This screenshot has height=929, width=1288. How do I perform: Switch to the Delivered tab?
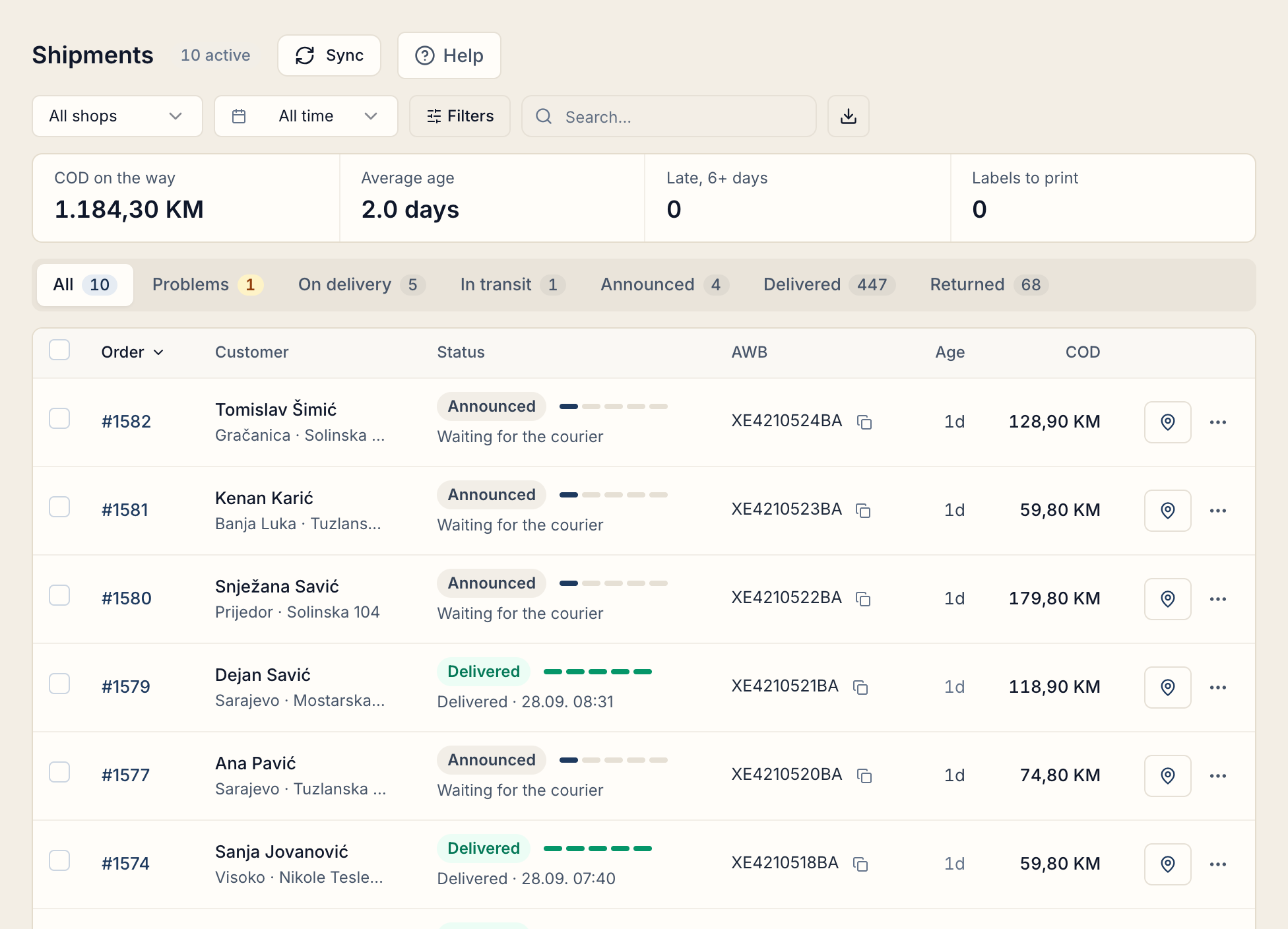pos(829,285)
